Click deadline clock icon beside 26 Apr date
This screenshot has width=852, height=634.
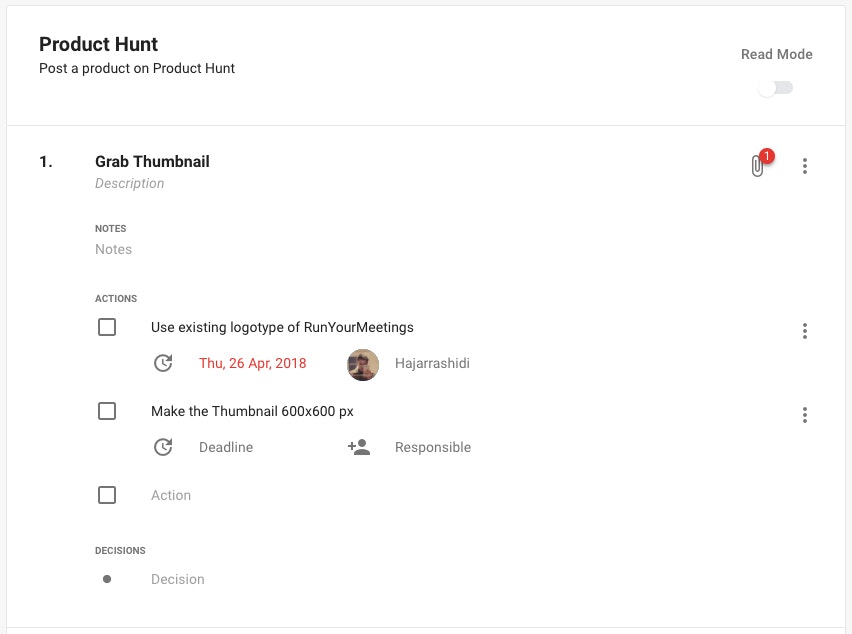[163, 363]
